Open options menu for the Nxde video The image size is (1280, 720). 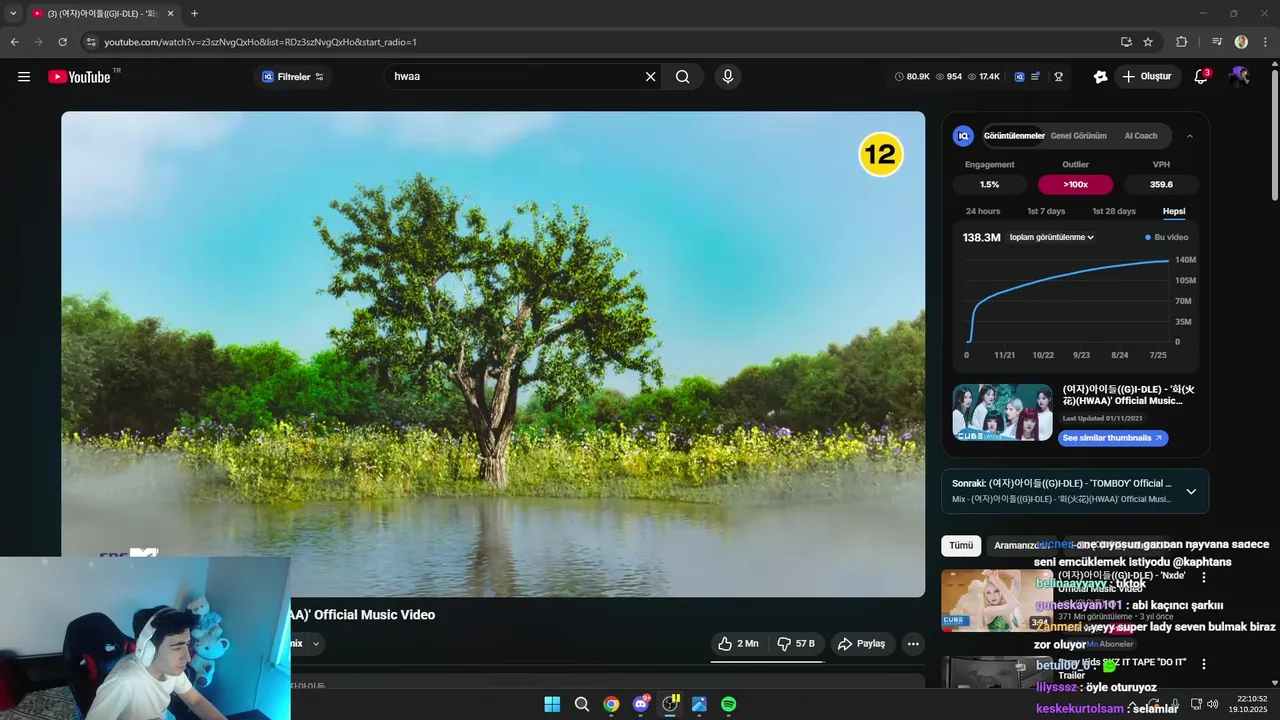coord(1204,578)
